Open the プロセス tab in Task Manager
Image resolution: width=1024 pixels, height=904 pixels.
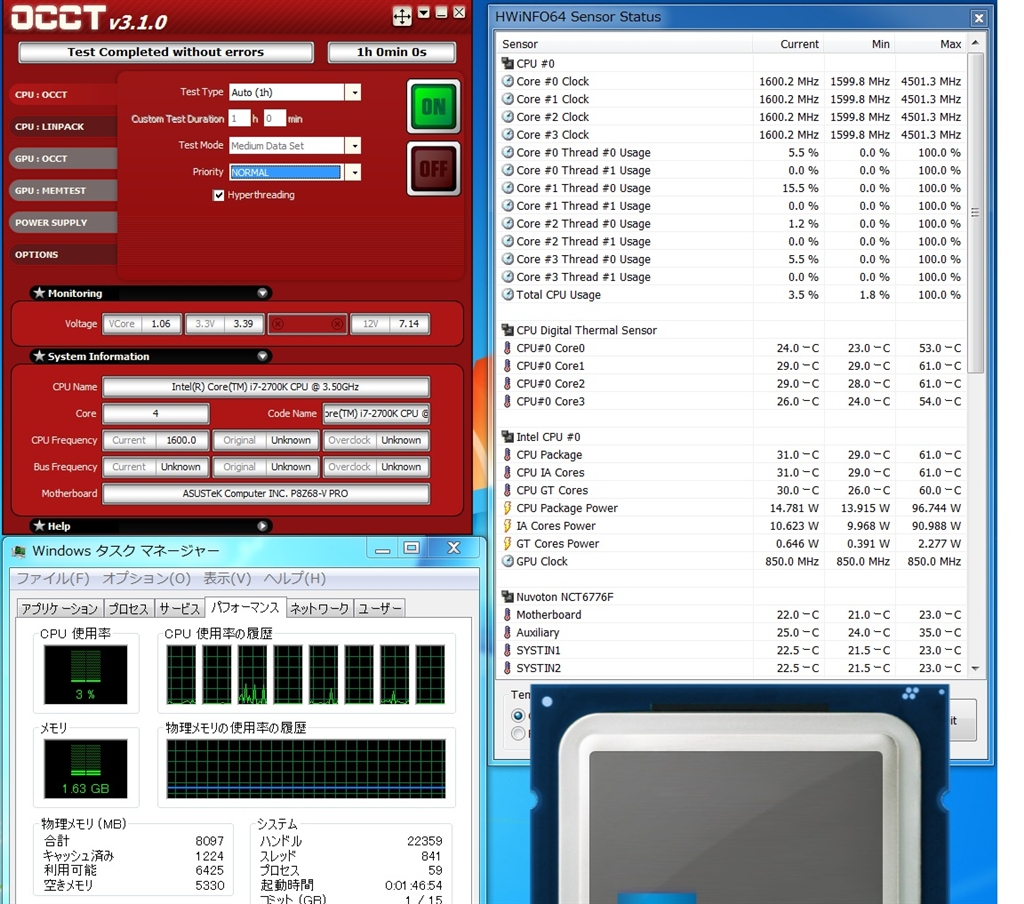128,608
